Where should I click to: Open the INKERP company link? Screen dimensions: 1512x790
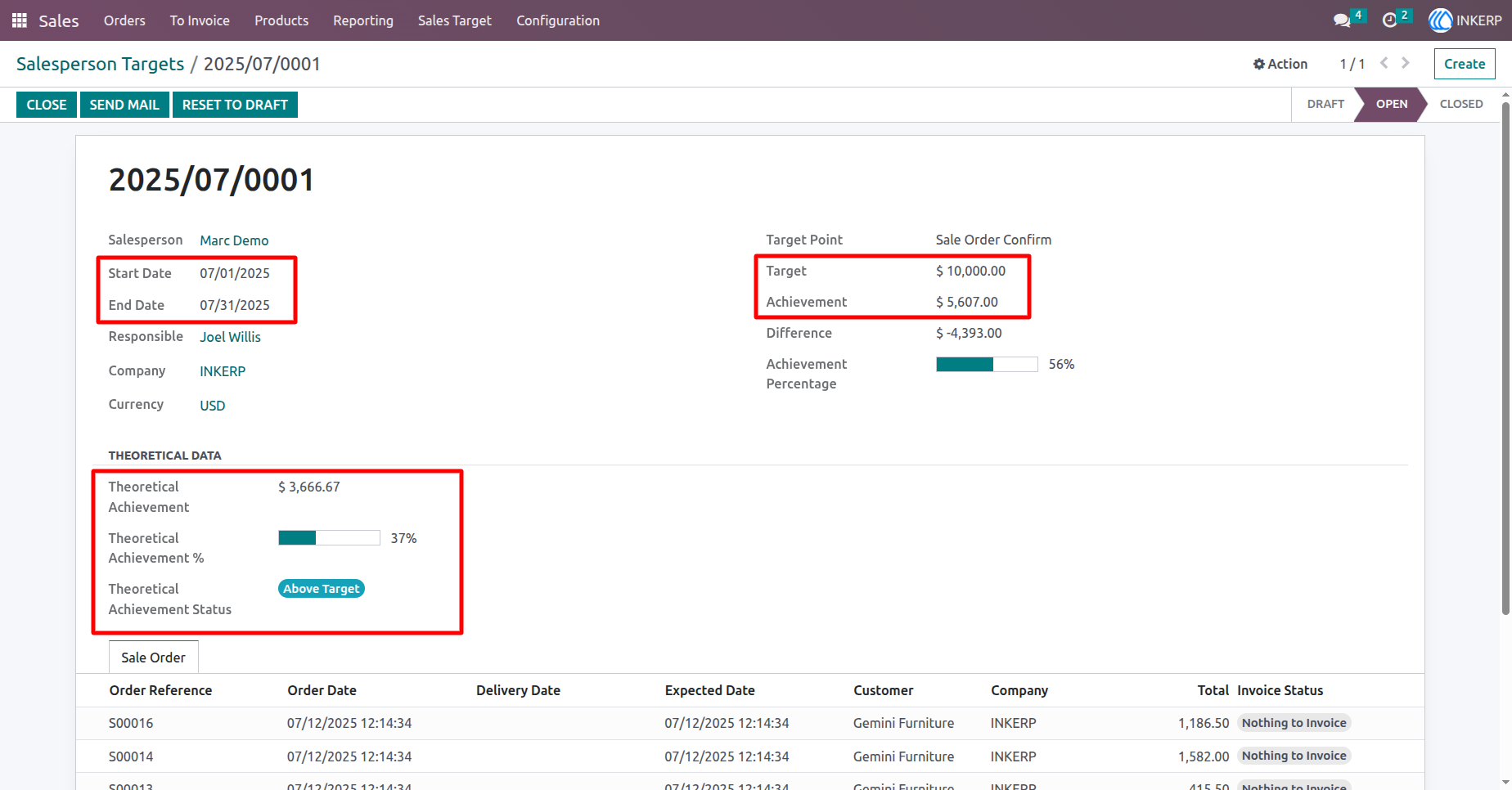coord(223,371)
